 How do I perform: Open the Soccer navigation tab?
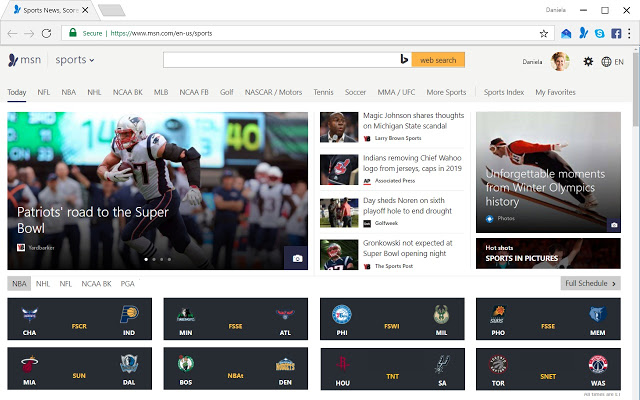(x=355, y=92)
